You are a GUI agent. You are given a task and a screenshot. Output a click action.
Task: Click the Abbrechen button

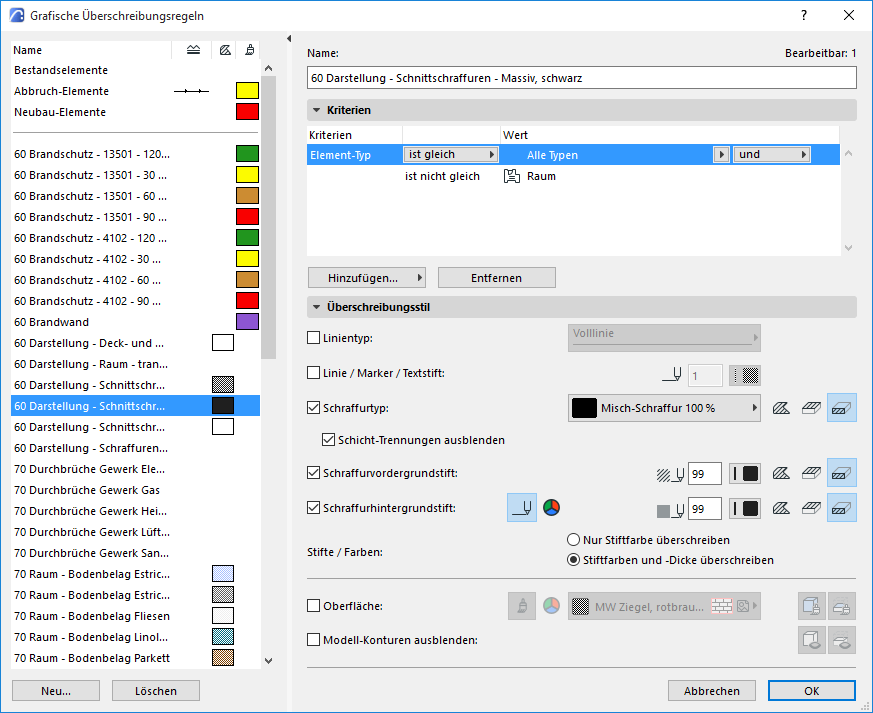coord(712,691)
